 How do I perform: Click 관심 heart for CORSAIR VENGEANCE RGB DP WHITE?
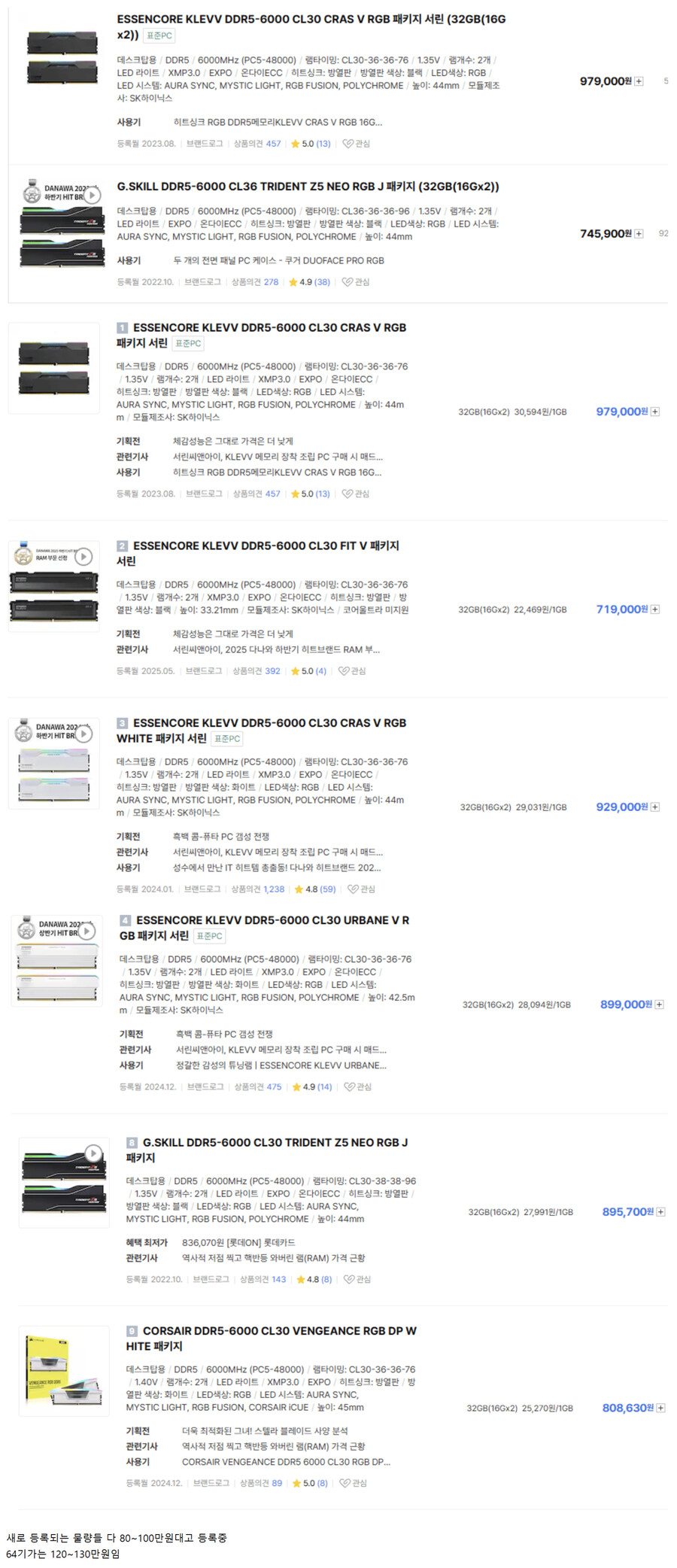coord(354,1484)
